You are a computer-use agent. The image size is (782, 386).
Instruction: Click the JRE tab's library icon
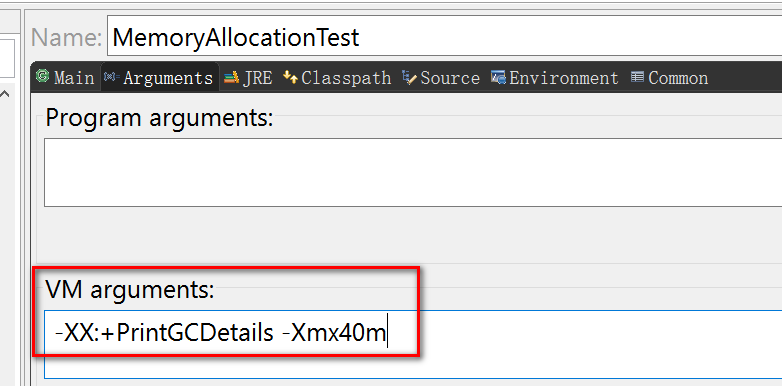coord(231,78)
